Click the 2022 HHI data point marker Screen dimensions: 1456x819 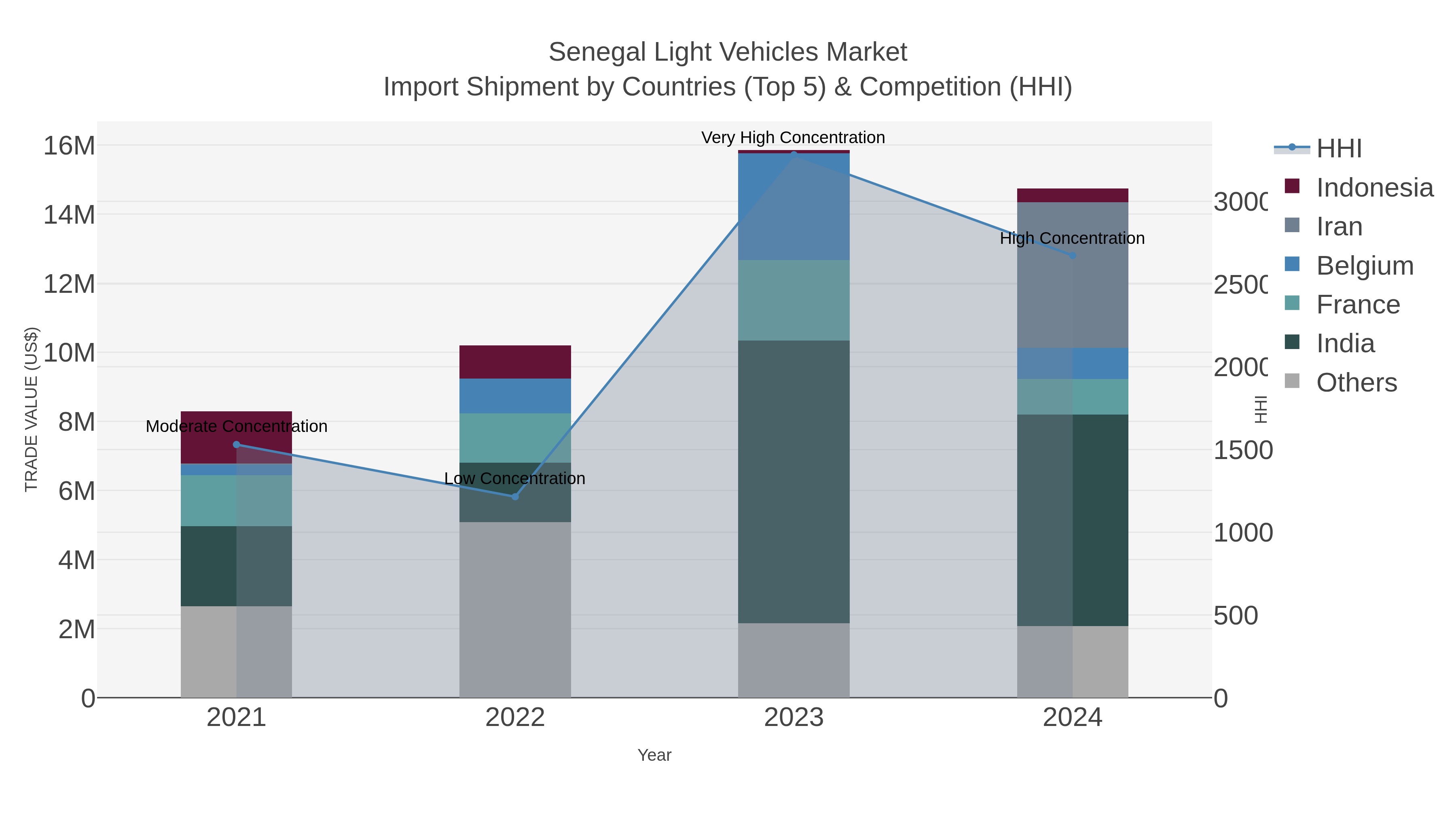tap(515, 497)
